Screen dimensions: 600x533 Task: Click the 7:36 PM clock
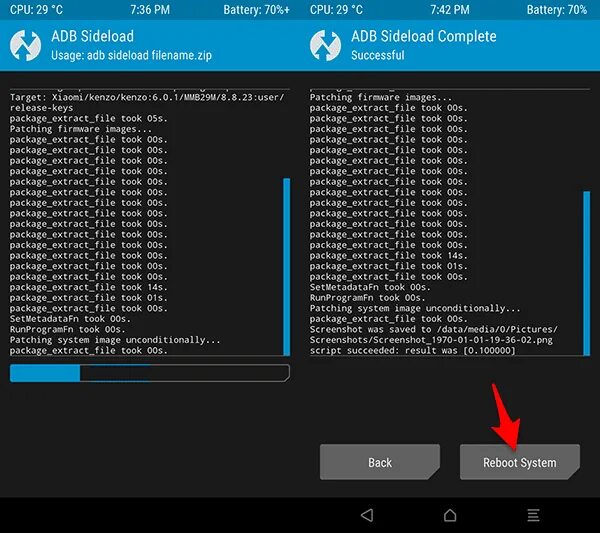point(150,10)
